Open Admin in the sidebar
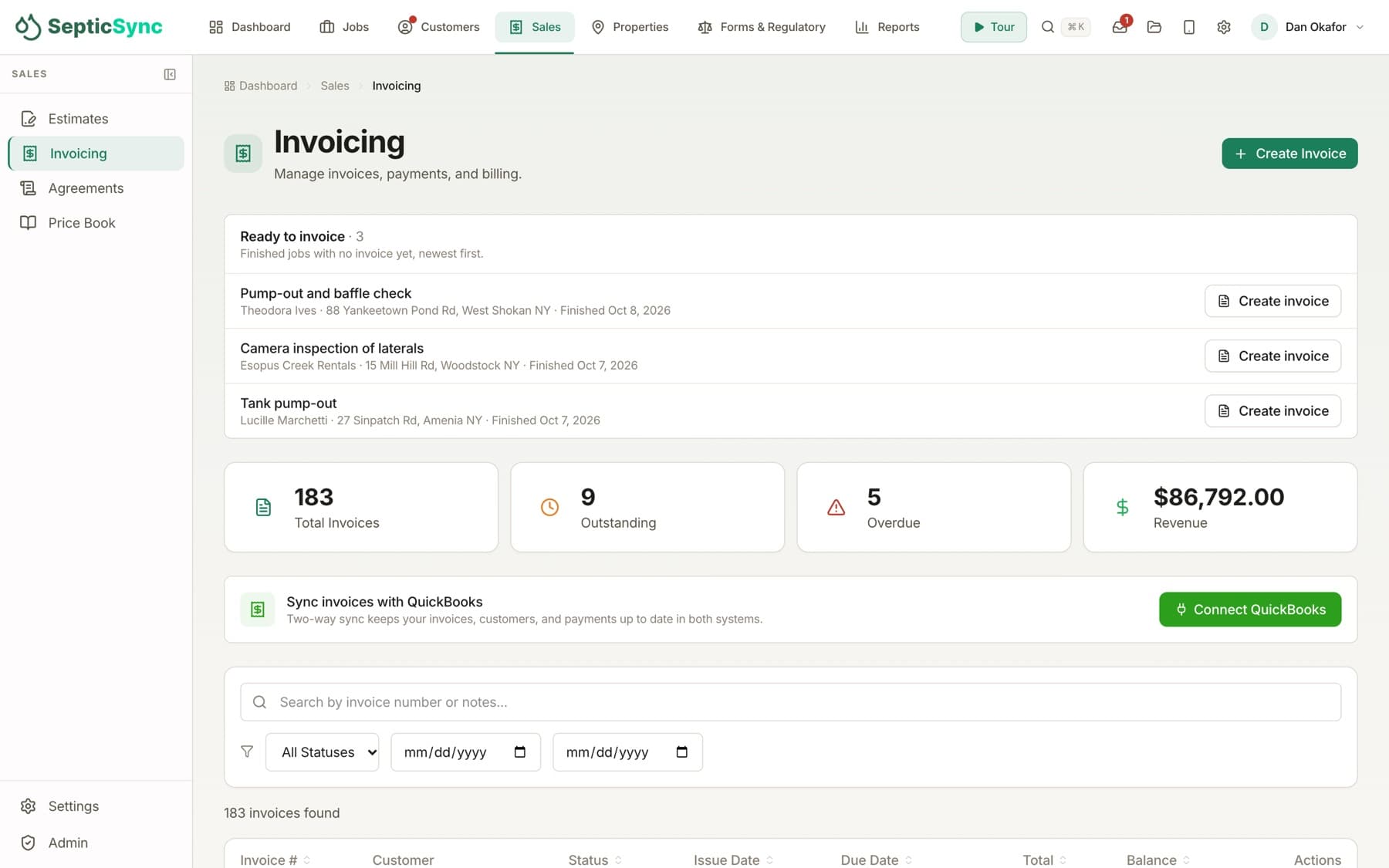 click(x=96, y=843)
